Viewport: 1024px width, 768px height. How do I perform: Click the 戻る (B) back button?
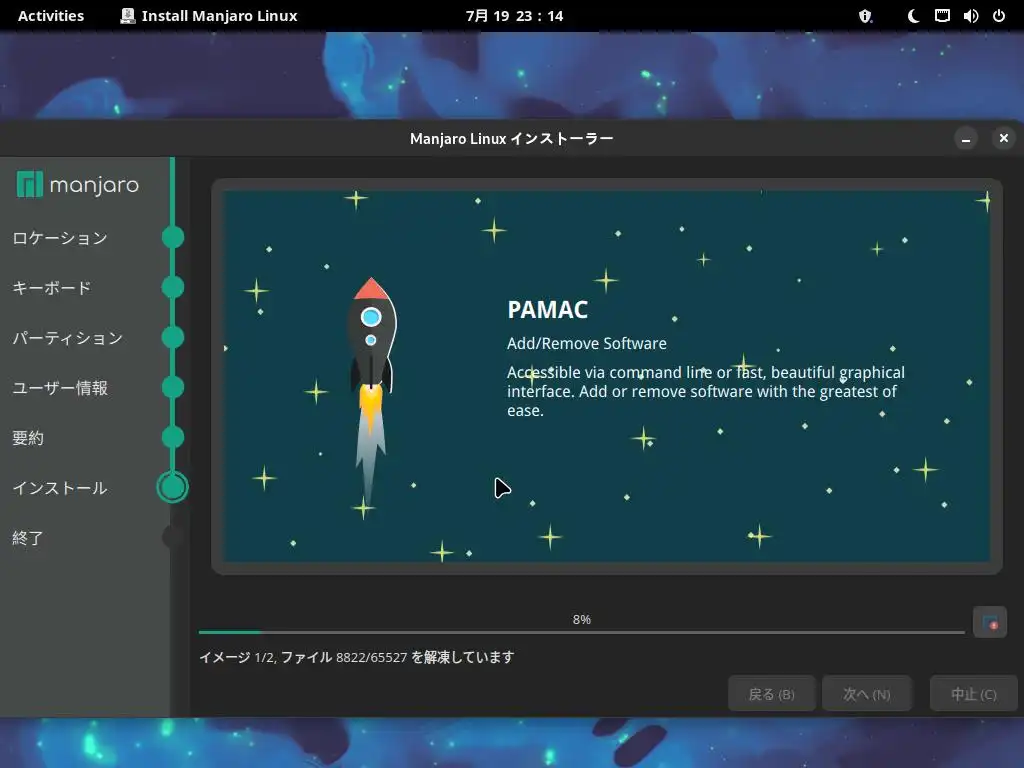(771, 694)
